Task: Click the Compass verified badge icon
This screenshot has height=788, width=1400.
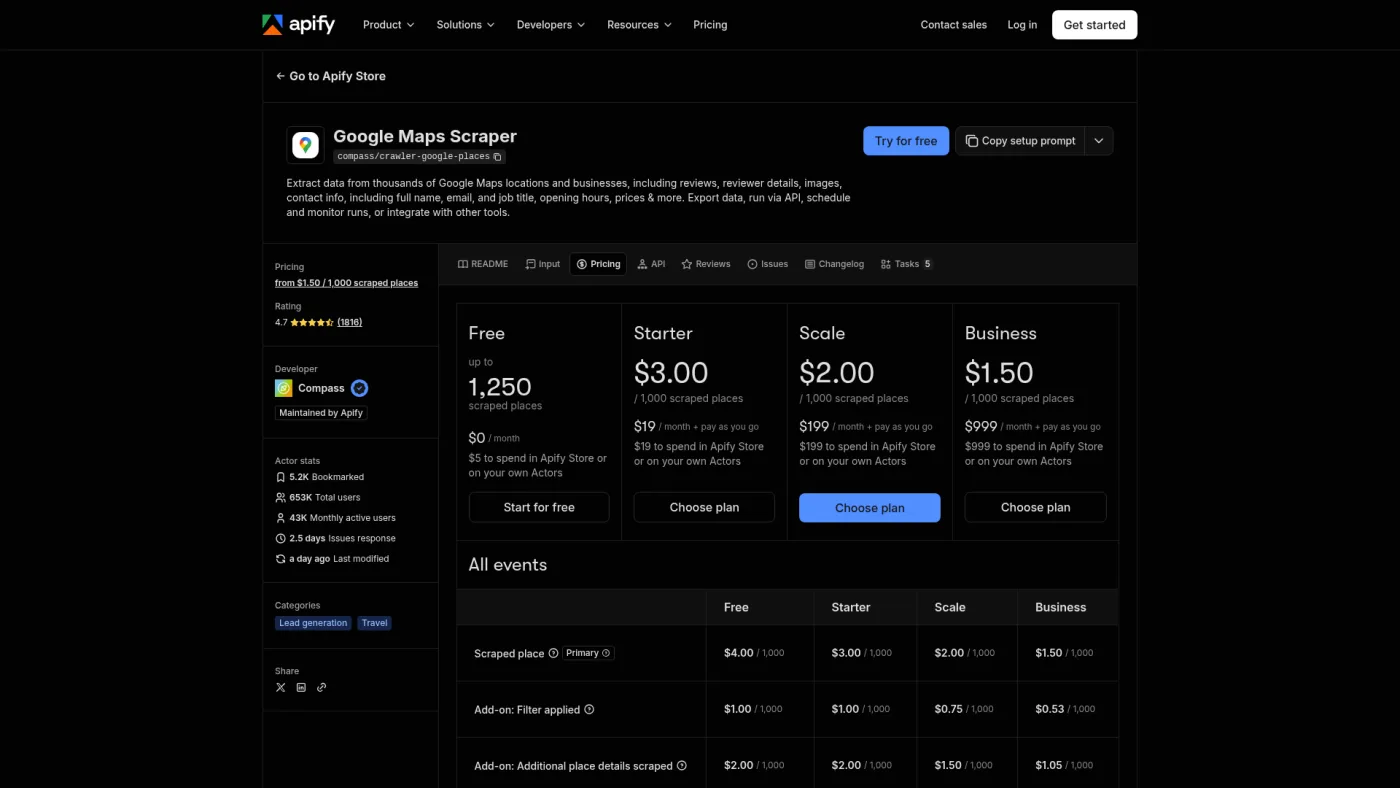Action: (359, 388)
